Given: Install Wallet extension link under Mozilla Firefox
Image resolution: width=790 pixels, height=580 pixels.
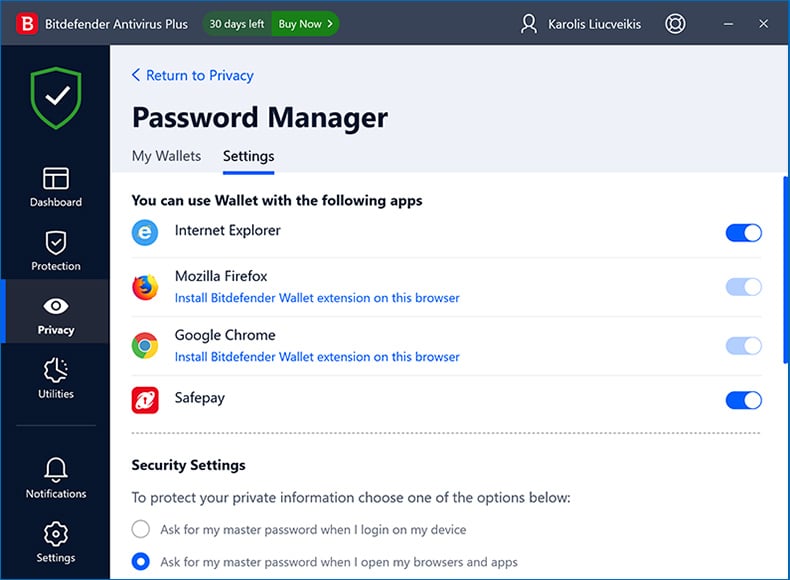Looking at the screenshot, I should [317, 298].
